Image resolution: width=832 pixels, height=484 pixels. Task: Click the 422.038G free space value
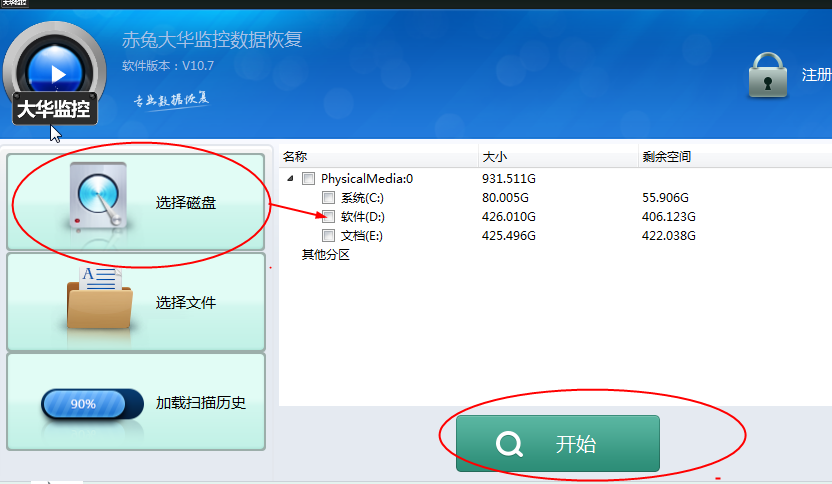669,236
